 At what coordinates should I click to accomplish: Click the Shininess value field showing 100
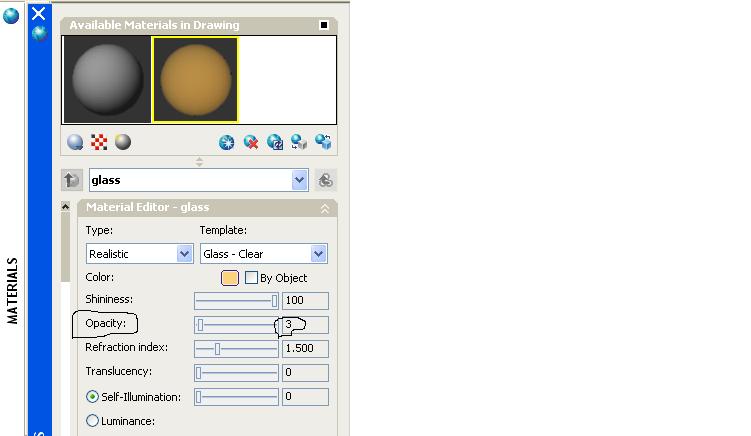305,301
